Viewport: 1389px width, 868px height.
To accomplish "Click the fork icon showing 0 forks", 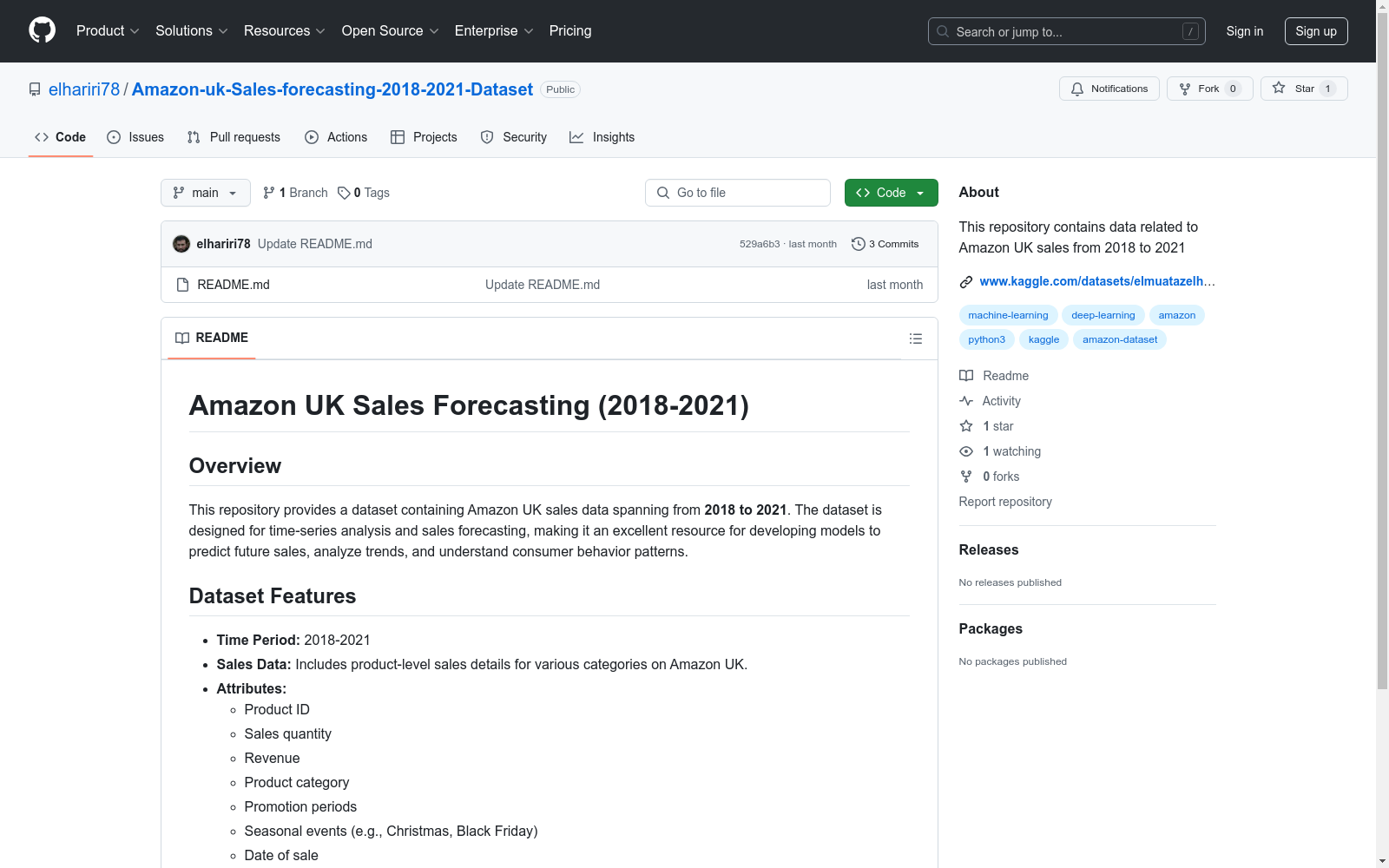I will (965, 476).
